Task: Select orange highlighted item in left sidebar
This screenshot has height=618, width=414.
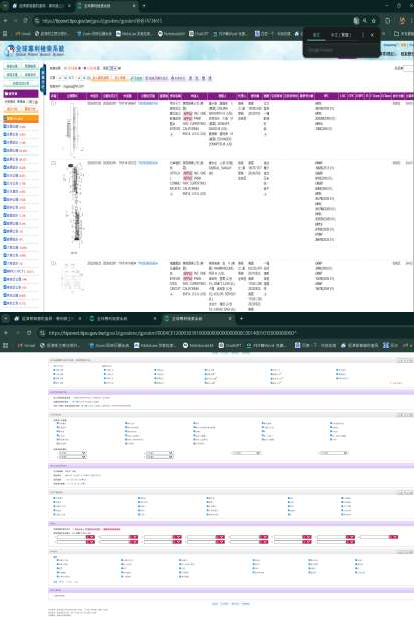Action: (x=21, y=118)
